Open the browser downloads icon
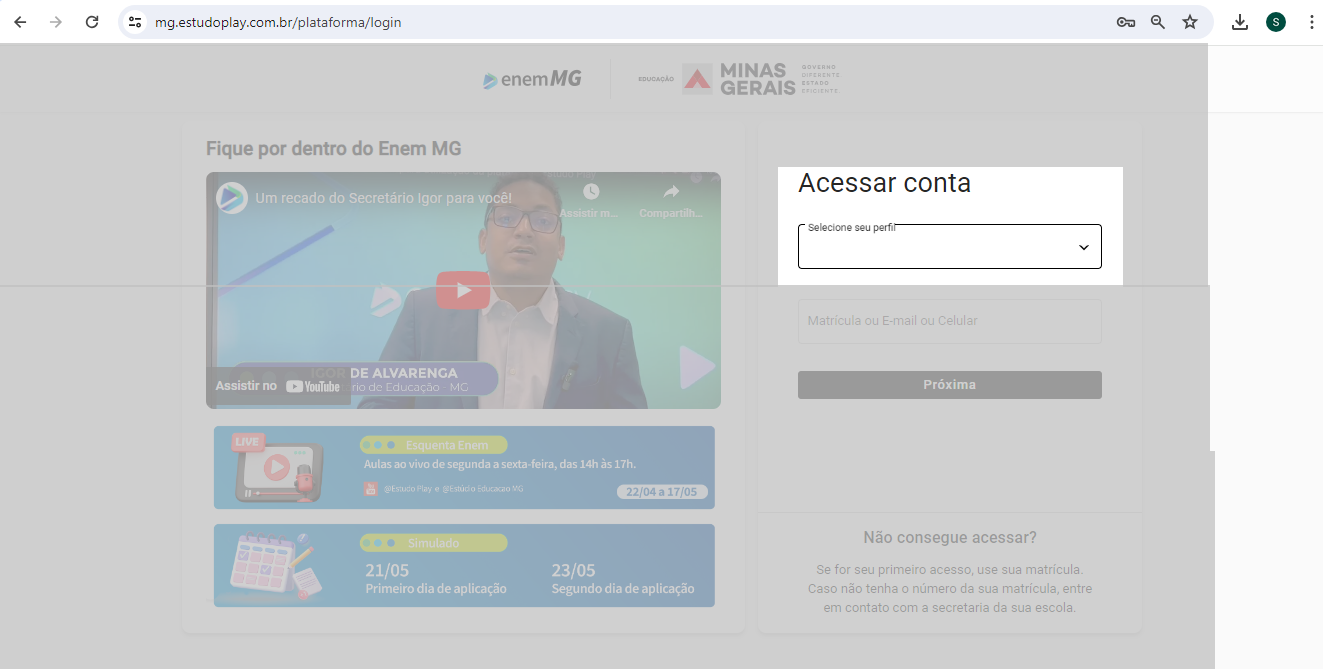This screenshot has height=669, width=1323. (1240, 22)
